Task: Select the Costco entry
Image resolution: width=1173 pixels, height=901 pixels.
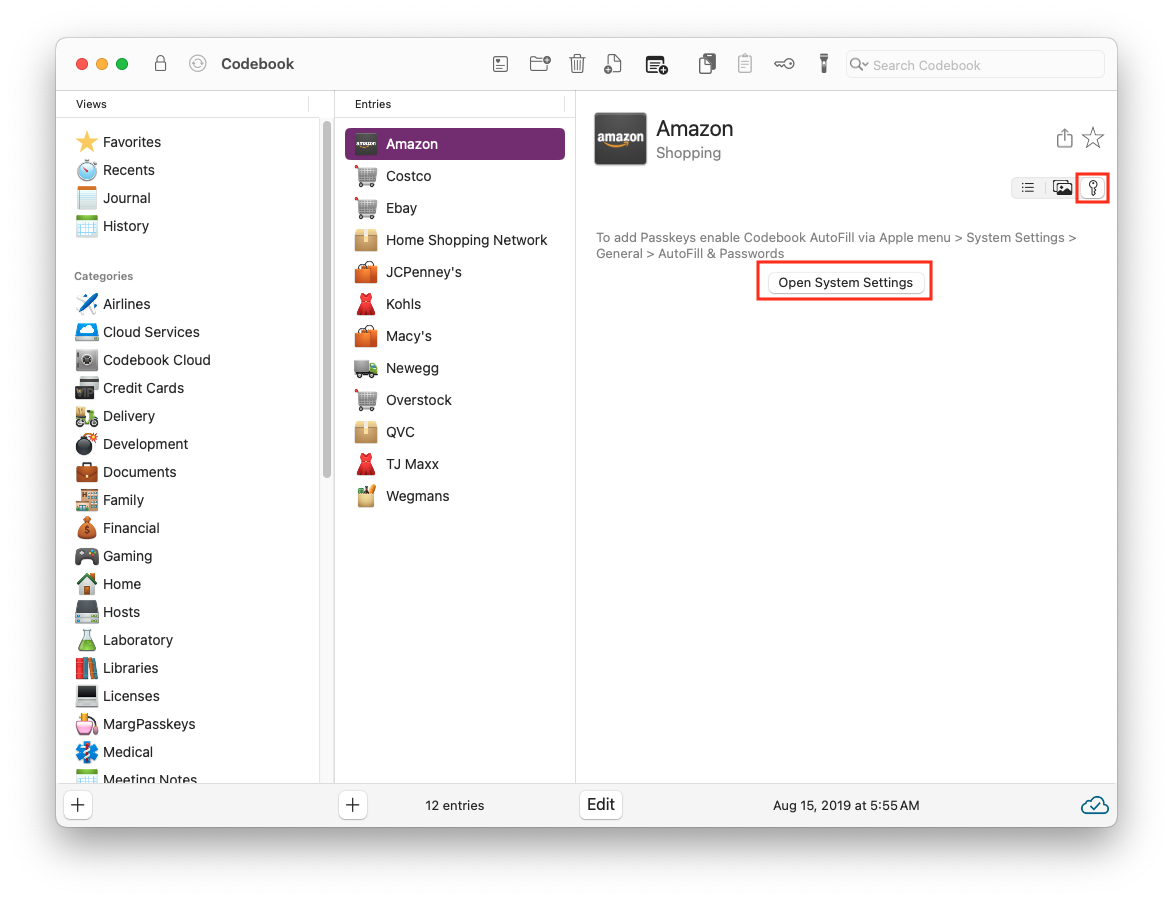Action: click(455, 176)
